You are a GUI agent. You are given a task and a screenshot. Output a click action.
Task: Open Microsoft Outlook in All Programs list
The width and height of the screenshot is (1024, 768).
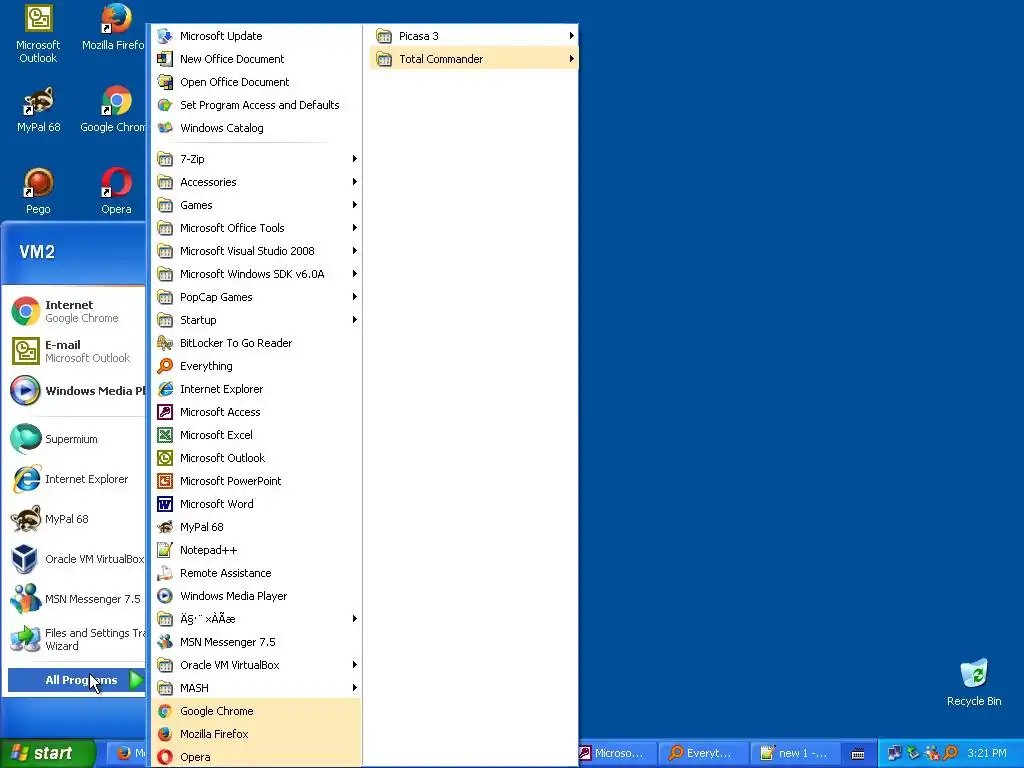pyautogui.click(x=256, y=458)
